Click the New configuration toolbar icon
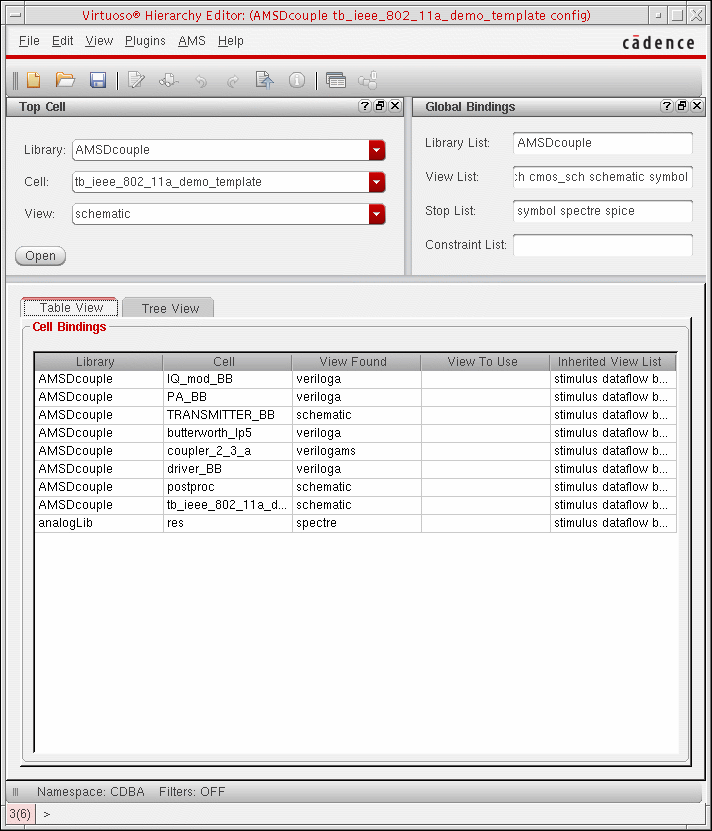This screenshot has height=831, width=712. (34, 81)
